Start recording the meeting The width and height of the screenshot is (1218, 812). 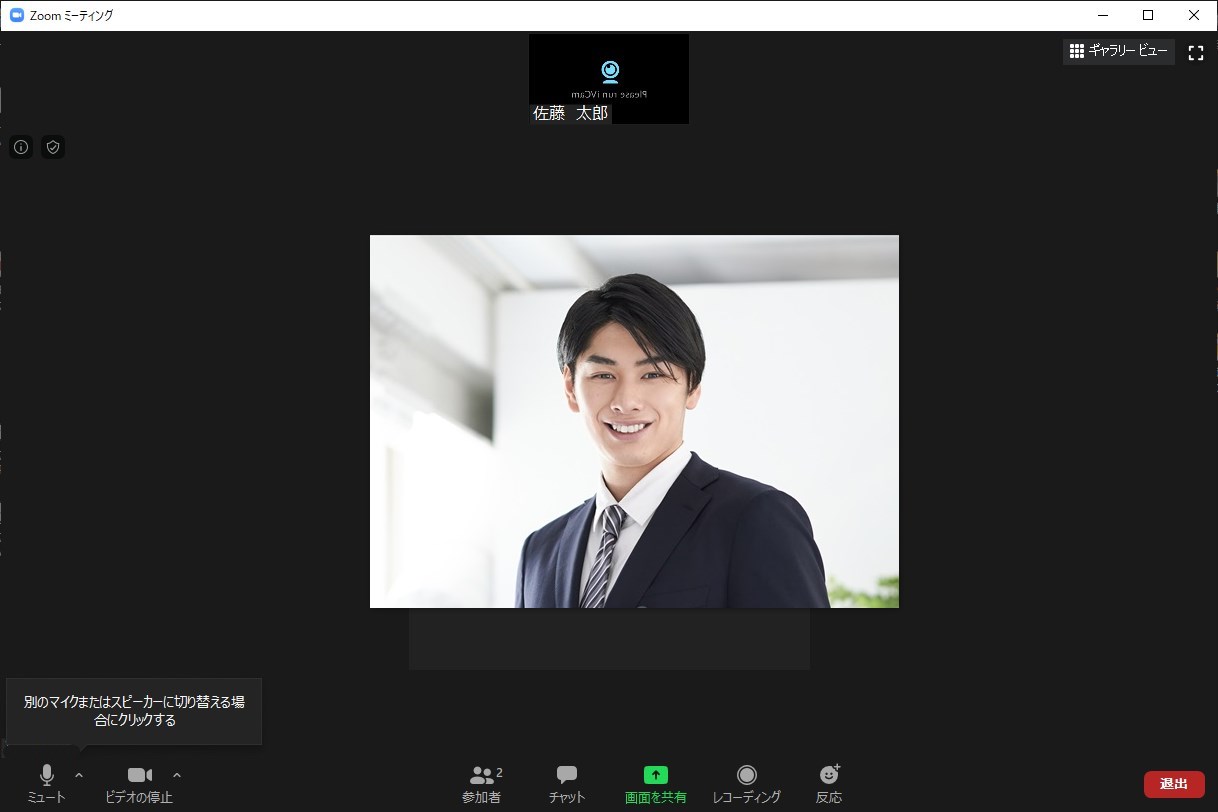(746, 782)
